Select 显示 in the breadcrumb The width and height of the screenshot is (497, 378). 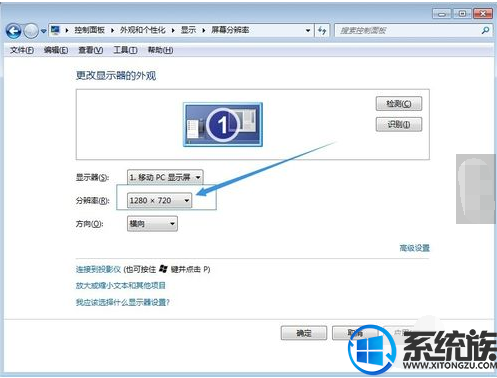tap(188, 30)
